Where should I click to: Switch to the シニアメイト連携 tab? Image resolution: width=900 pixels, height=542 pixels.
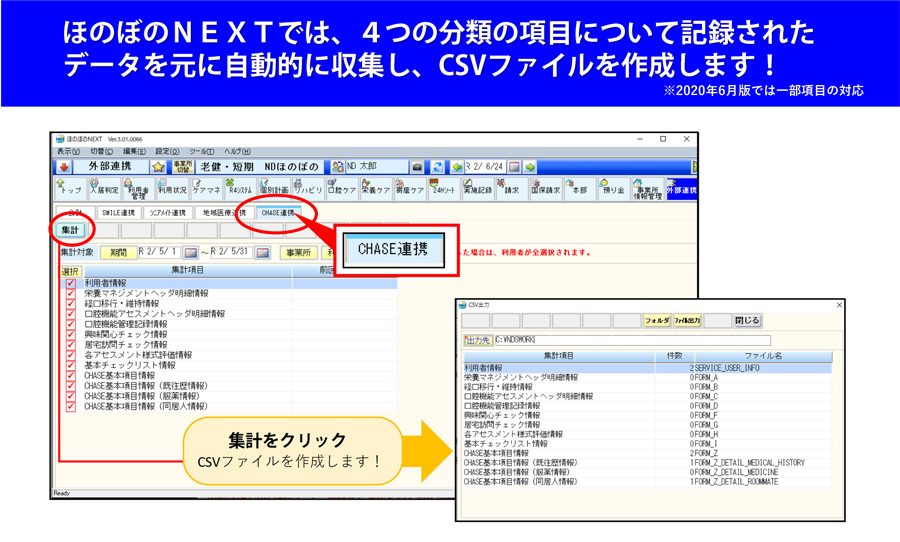coord(168,213)
